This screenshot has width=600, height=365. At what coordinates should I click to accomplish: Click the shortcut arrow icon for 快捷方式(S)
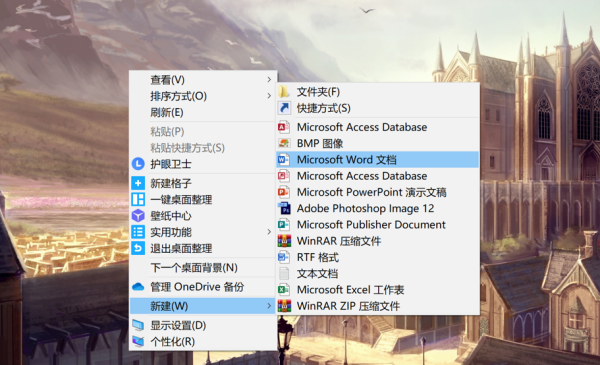pyautogui.click(x=284, y=108)
